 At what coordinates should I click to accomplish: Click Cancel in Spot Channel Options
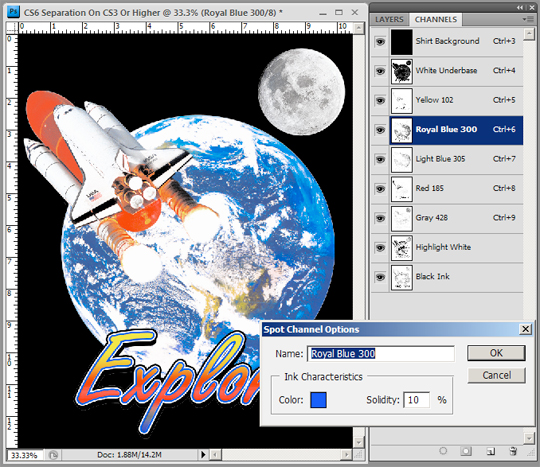(x=496, y=375)
